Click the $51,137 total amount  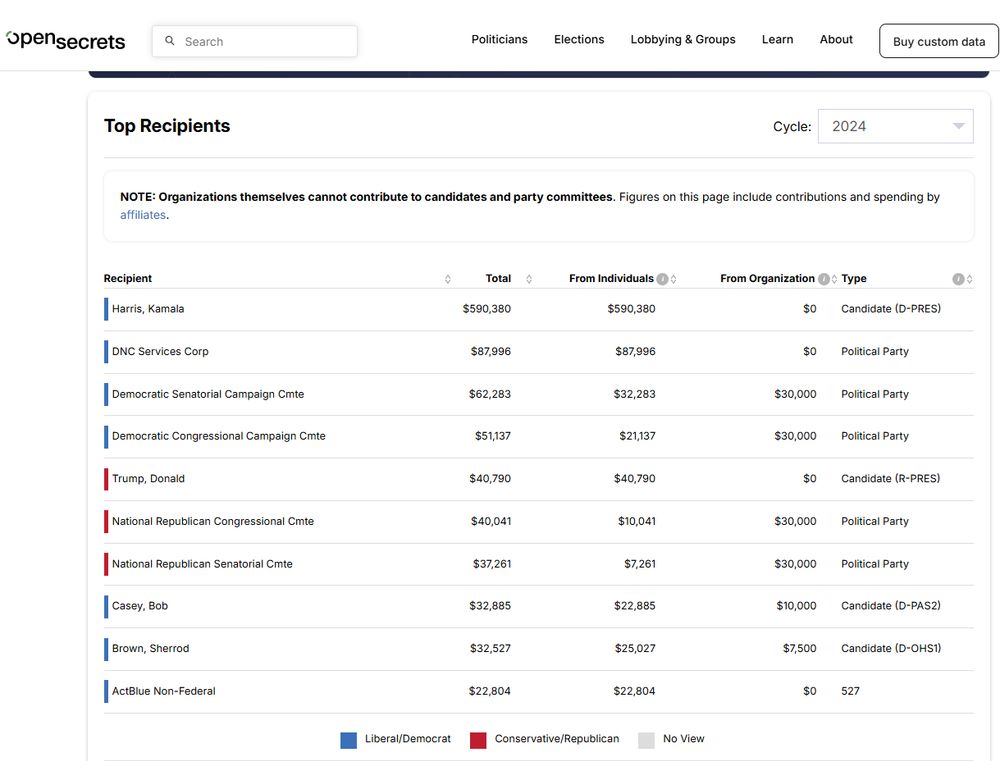tap(492, 436)
